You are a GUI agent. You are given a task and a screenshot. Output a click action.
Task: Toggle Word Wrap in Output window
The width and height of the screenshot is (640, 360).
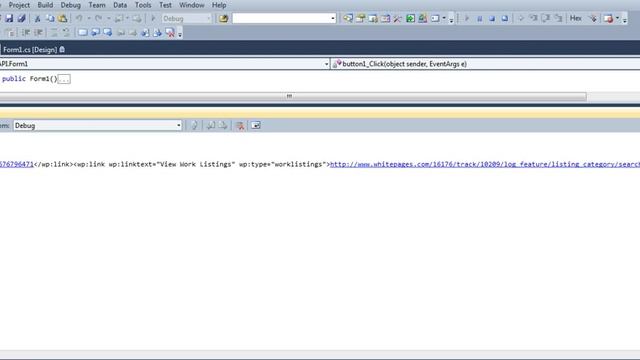[256, 126]
